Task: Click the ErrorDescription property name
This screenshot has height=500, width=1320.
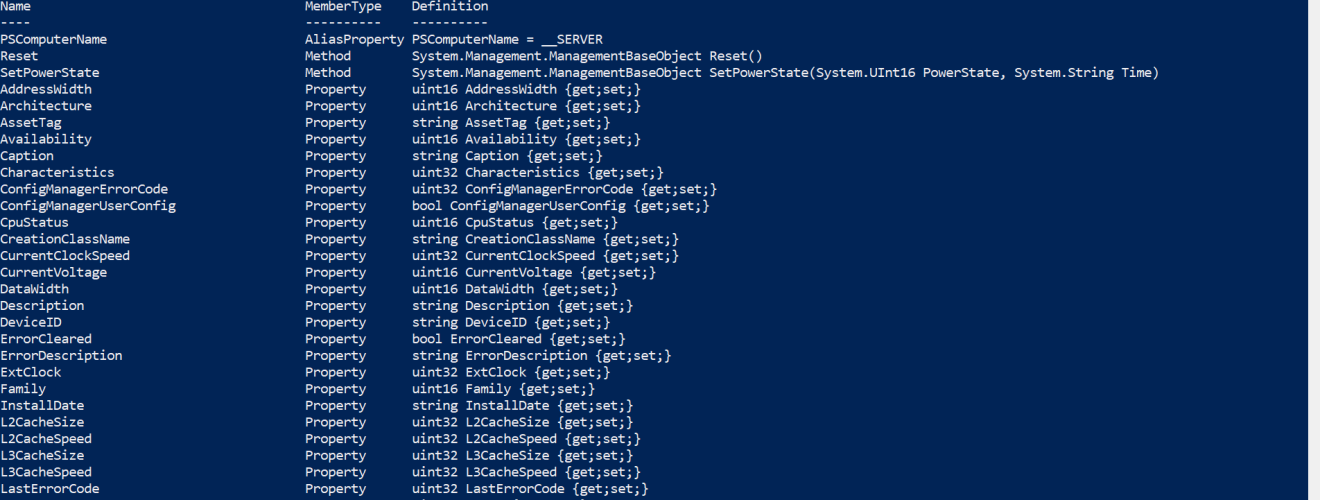Action: point(61,356)
